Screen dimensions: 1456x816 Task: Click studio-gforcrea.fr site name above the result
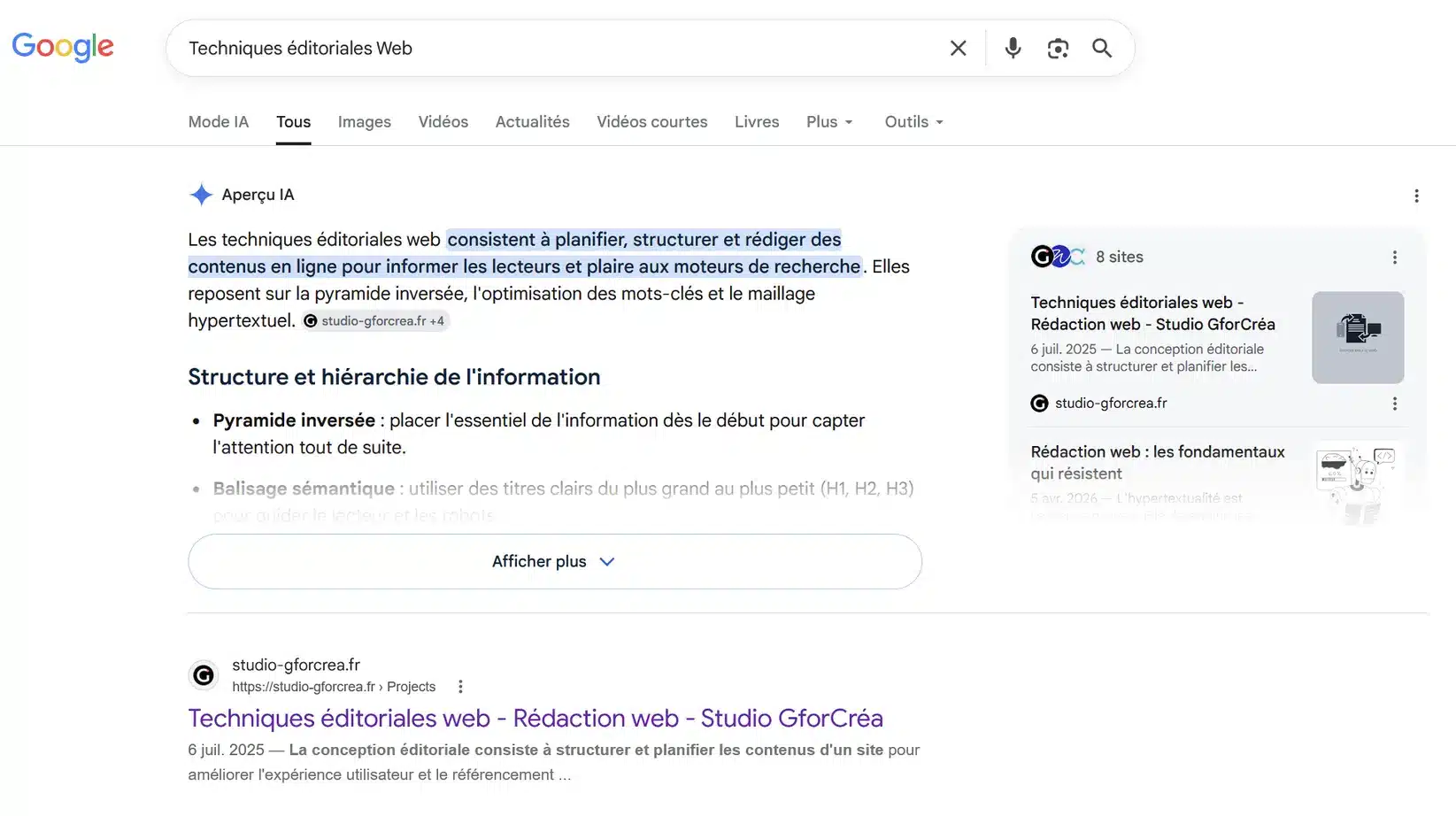(296, 665)
